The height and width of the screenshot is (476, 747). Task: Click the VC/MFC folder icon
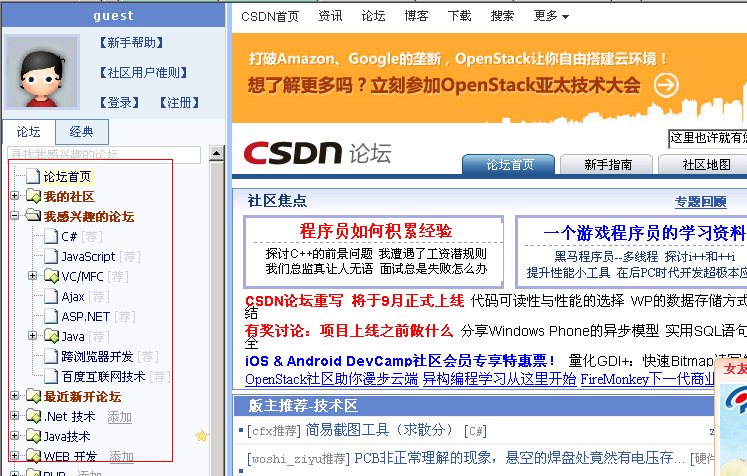tap(51, 275)
